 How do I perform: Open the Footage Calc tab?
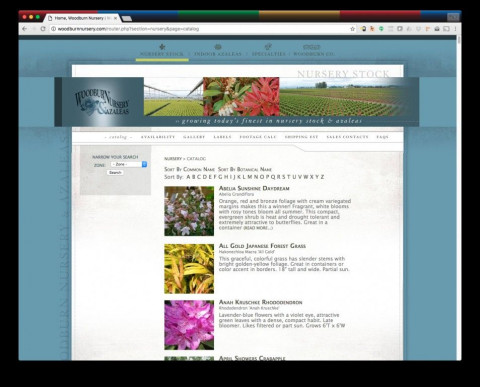[258, 137]
